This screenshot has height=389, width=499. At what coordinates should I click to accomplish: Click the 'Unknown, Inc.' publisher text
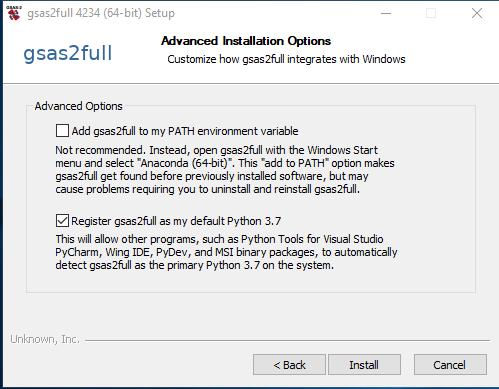click(45, 339)
